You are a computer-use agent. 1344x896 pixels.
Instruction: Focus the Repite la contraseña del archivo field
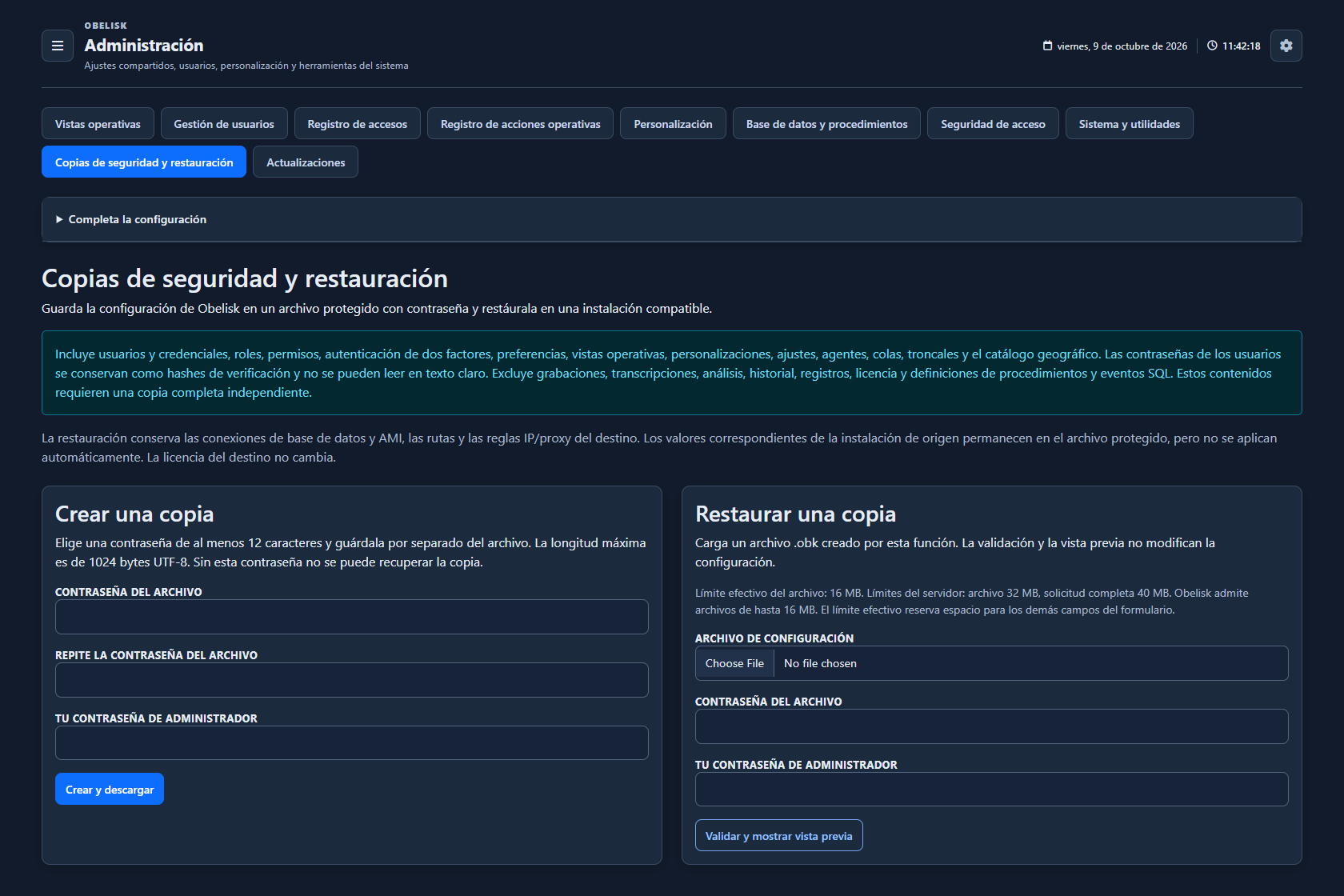click(x=352, y=680)
